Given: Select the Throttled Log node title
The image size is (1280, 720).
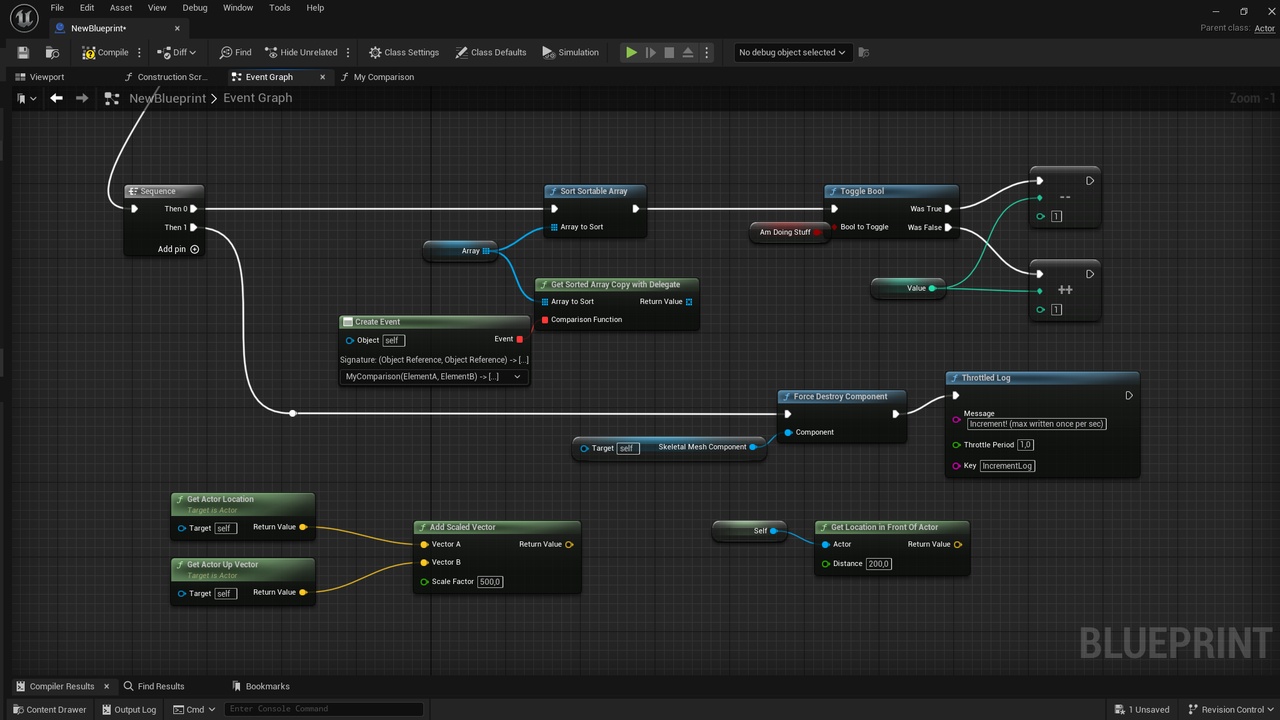Looking at the screenshot, I should (x=986, y=378).
